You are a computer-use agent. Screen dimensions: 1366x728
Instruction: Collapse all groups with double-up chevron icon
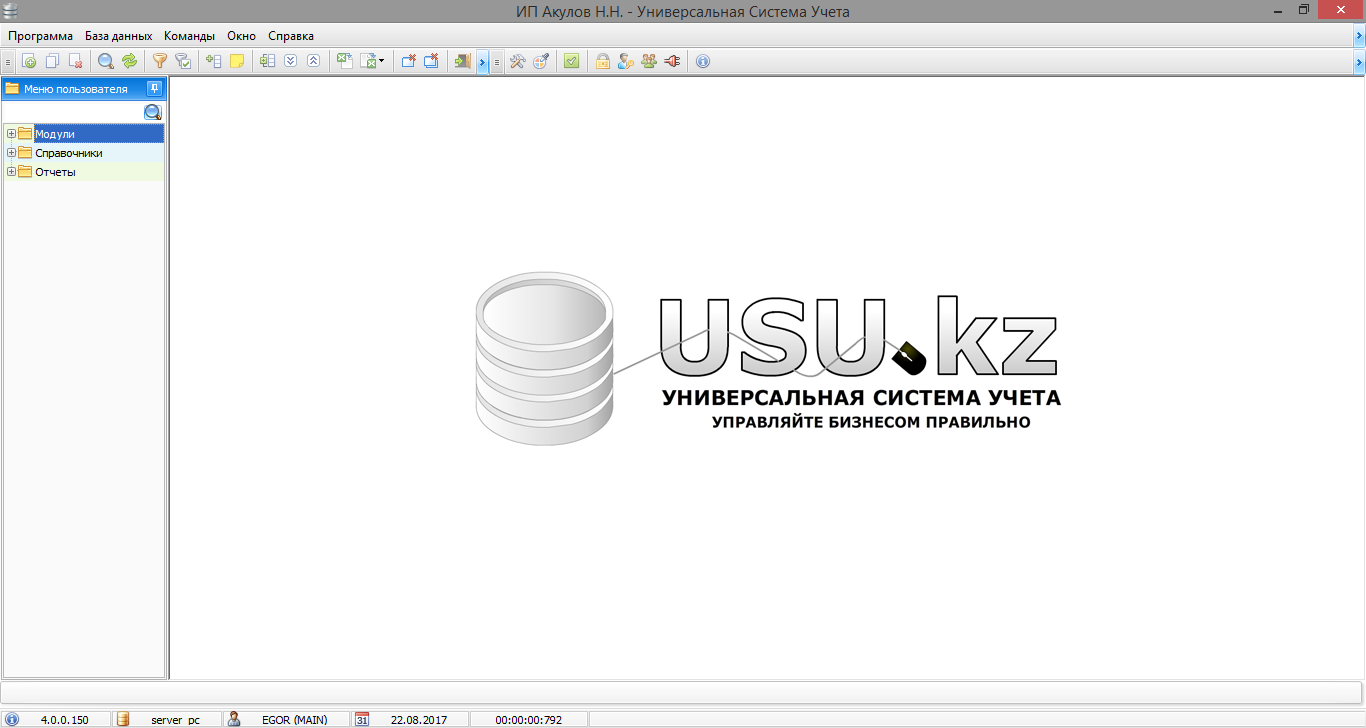[x=314, y=61]
